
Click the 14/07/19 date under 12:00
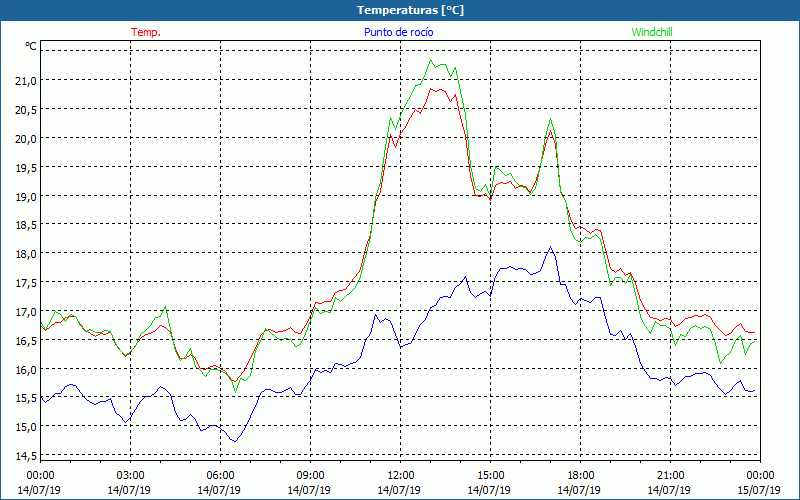coord(399,490)
